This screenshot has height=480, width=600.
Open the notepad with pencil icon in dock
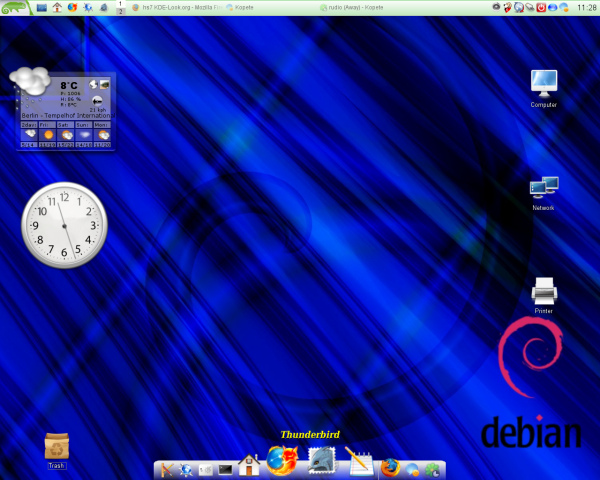[x=359, y=462]
